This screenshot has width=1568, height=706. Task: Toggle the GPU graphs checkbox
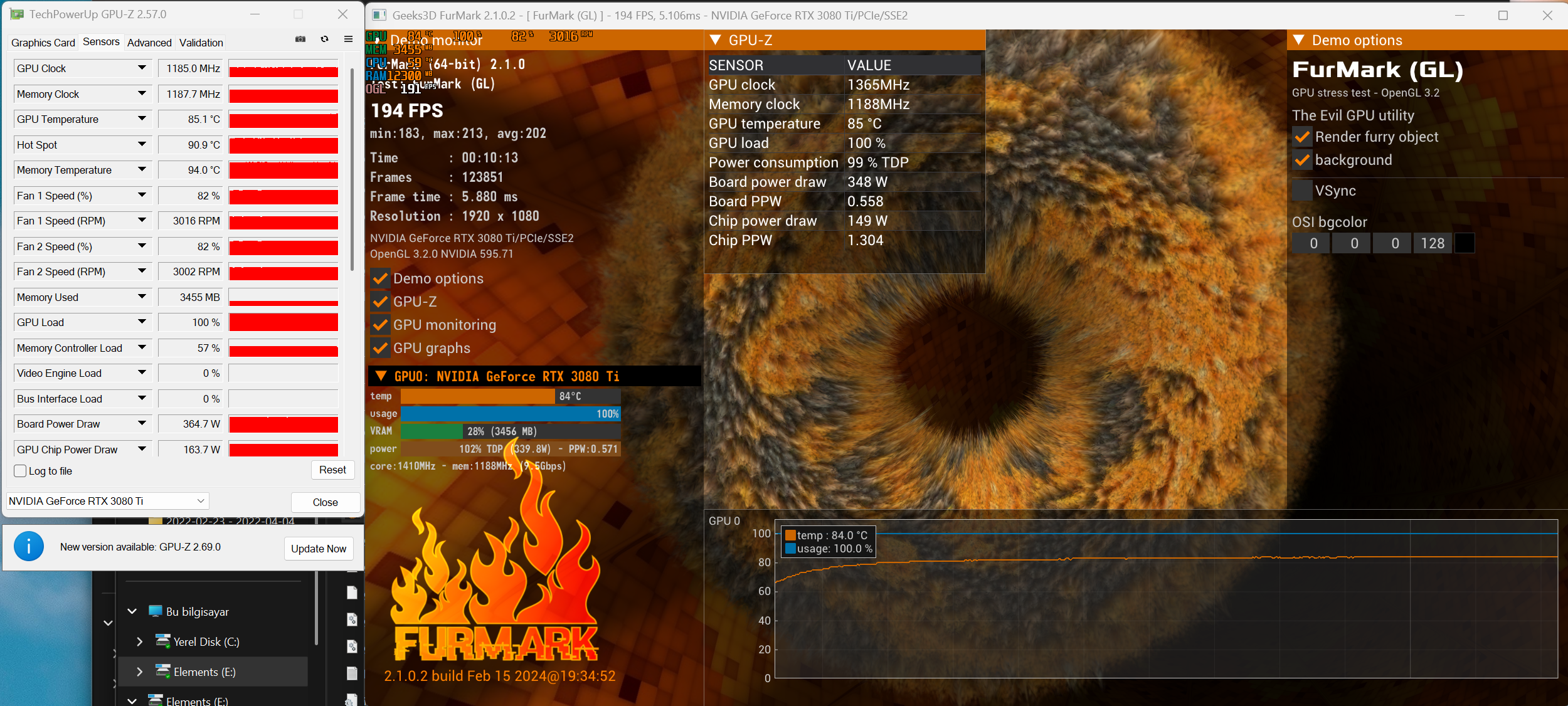[380, 348]
